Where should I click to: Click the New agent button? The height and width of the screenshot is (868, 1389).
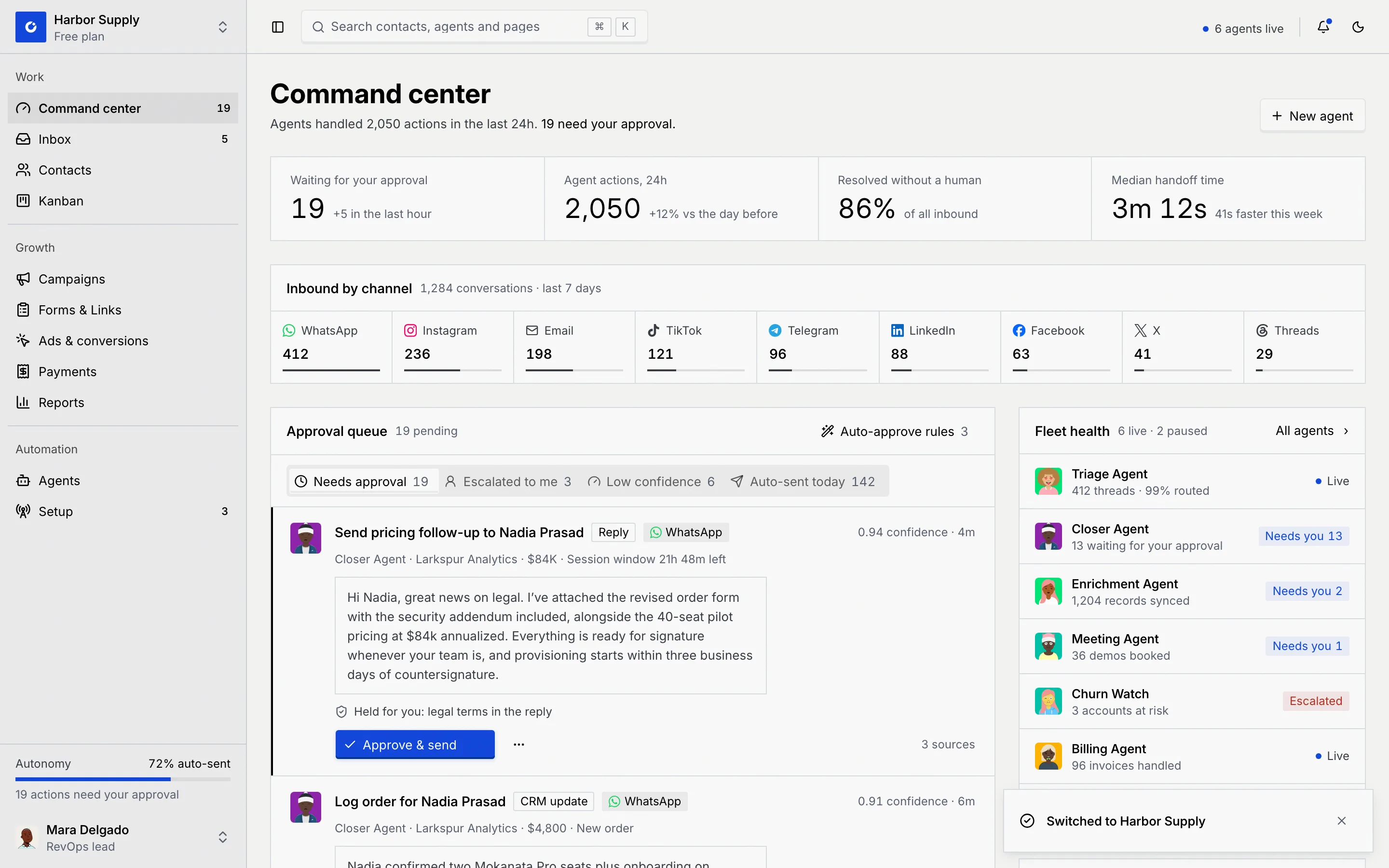click(1312, 116)
